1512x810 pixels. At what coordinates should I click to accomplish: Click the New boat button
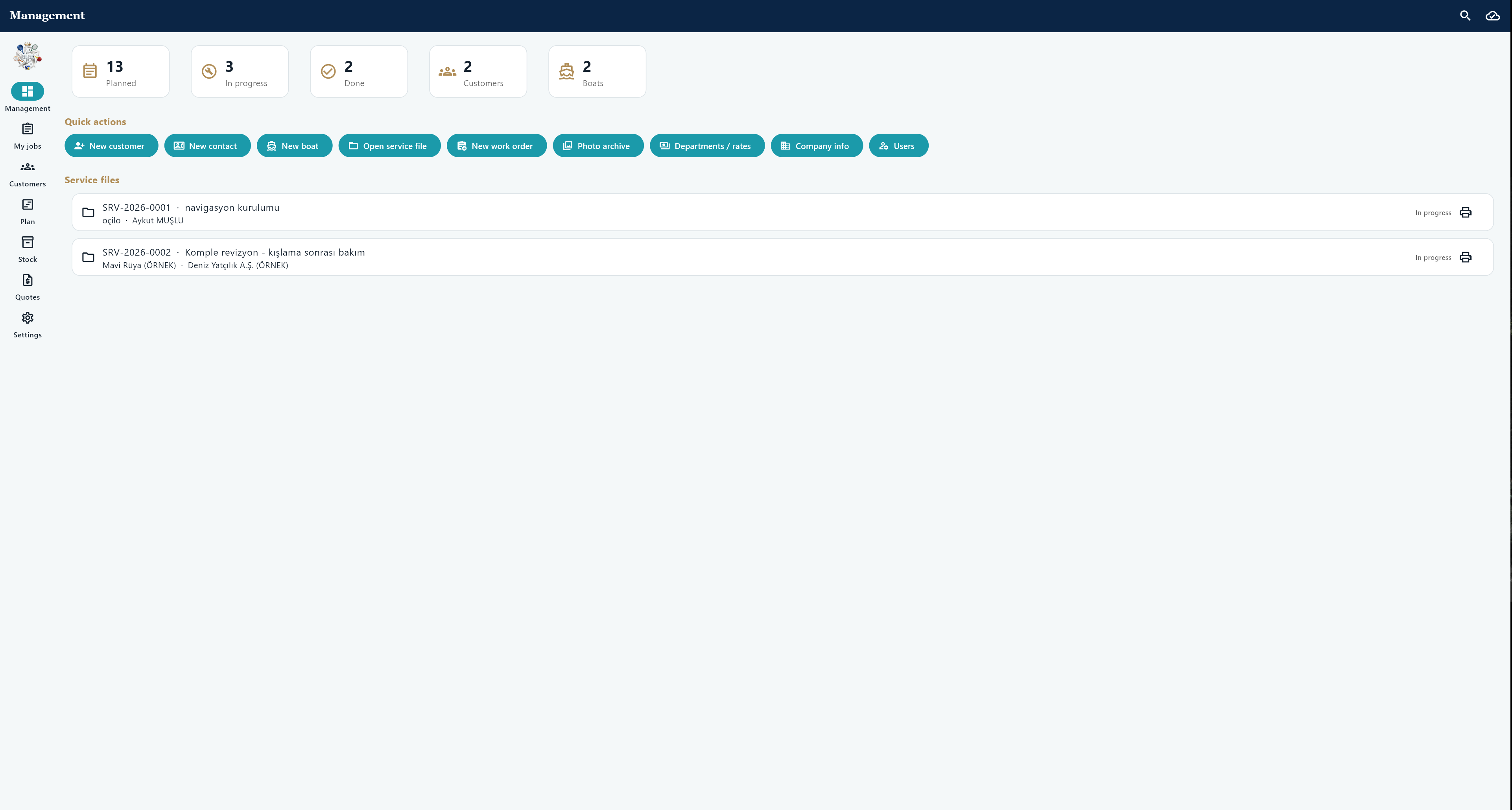294,145
